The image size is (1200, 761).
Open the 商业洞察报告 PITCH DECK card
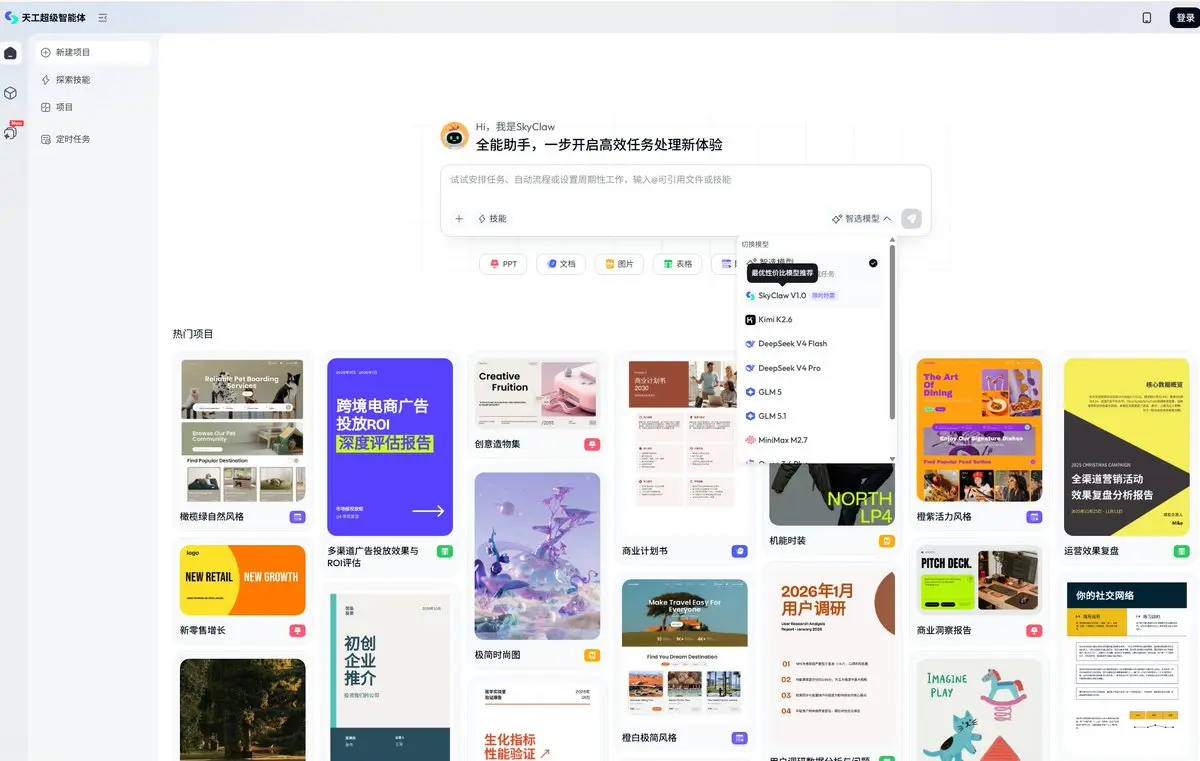(x=979, y=580)
